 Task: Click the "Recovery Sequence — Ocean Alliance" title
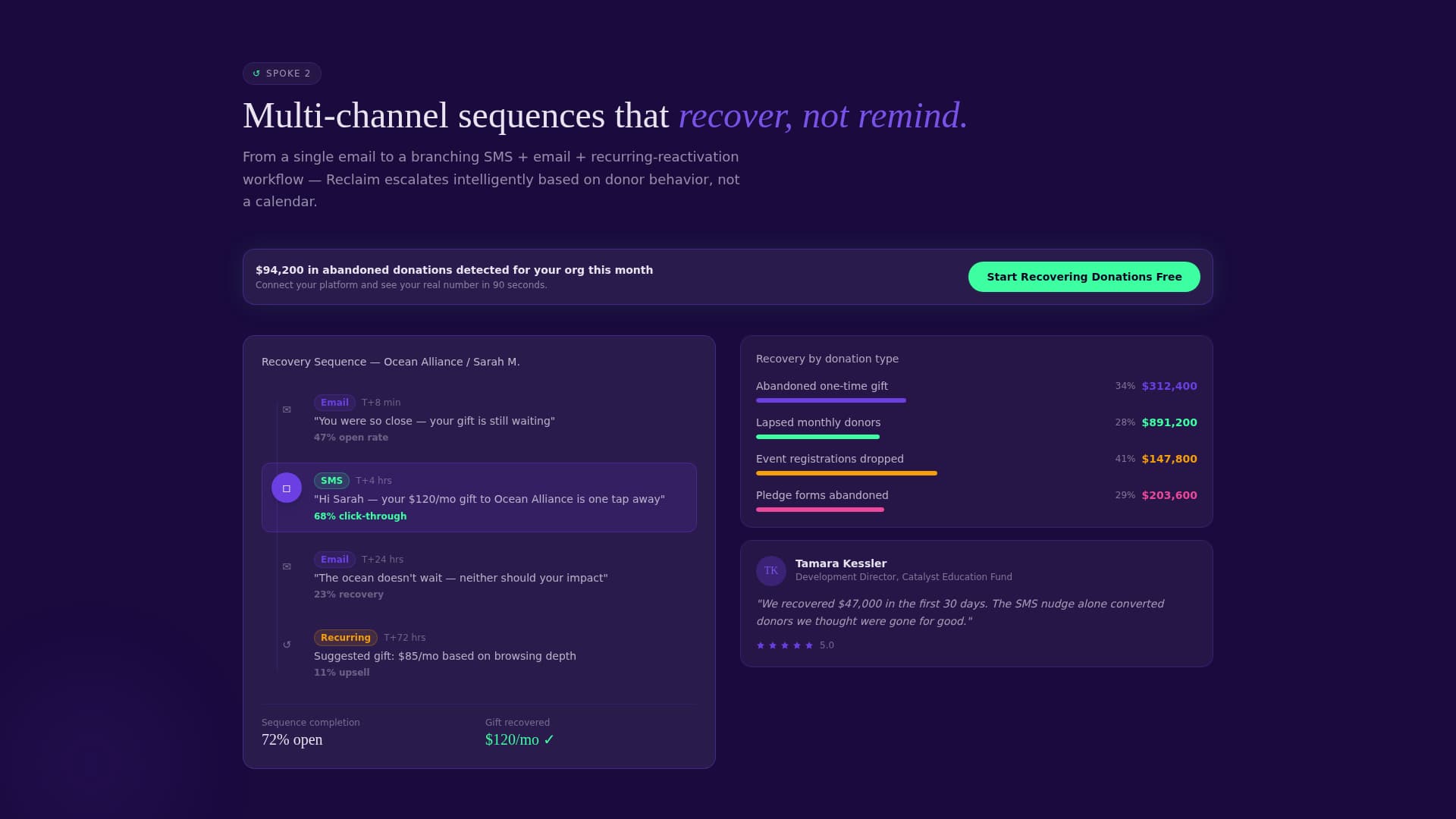click(391, 362)
